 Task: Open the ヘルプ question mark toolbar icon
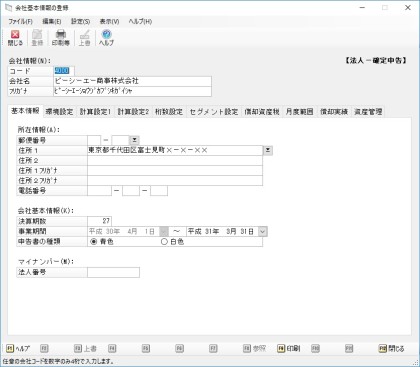click(x=106, y=38)
